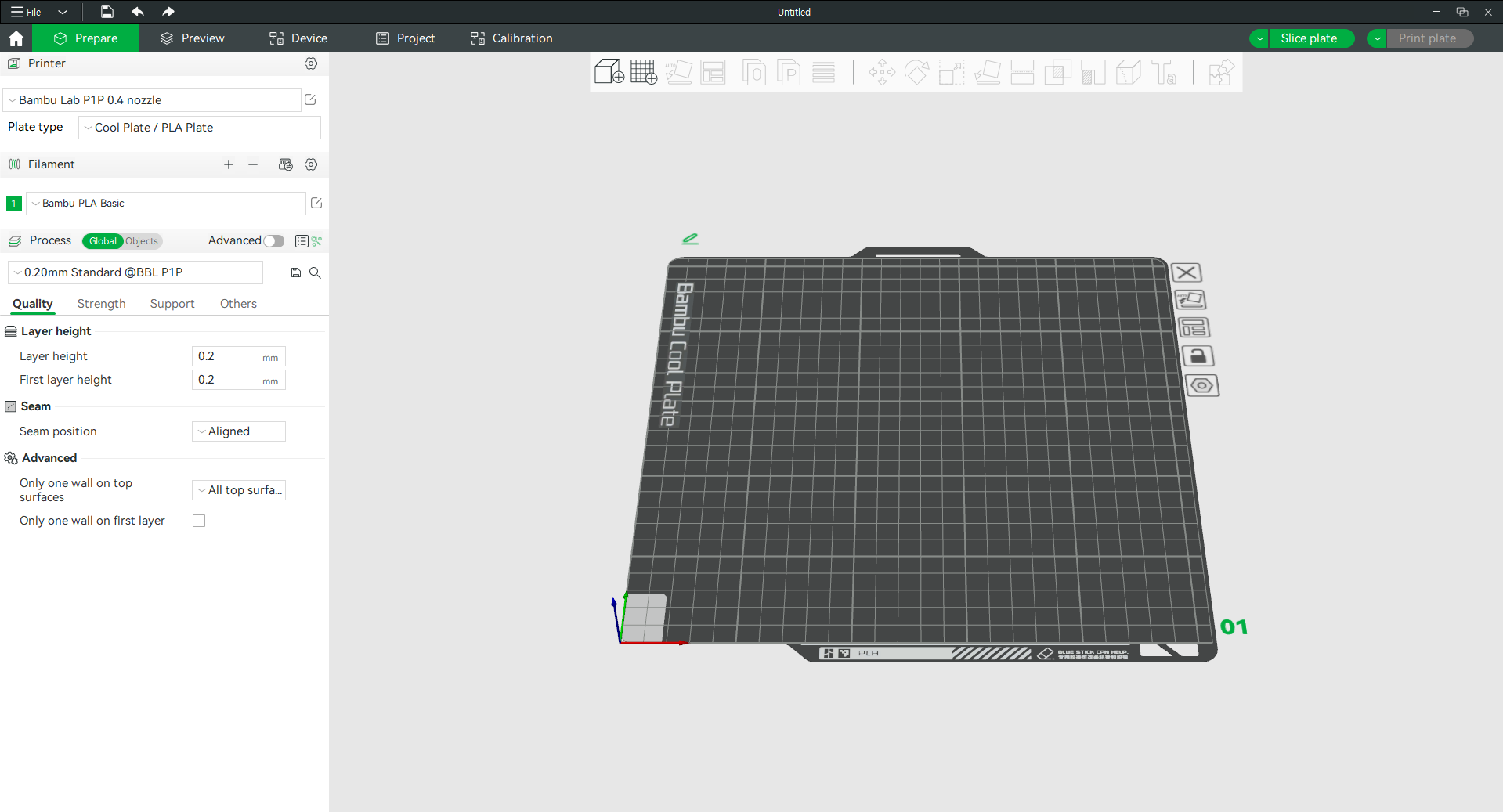This screenshot has width=1503, height=812.
Task: Open the Bambu PLA Basic filament dropdown
Action: pyautogui.click(x=166, y=204)
